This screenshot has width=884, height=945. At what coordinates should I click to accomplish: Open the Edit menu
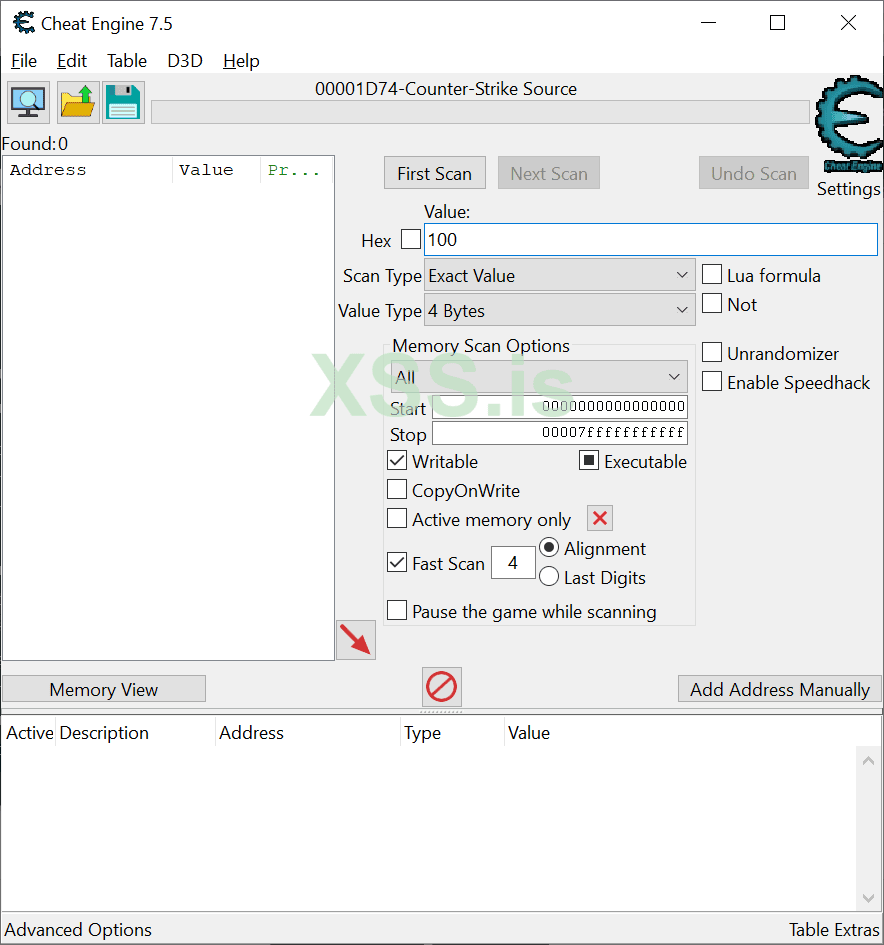pyautogui.click(x=72, y=61)
